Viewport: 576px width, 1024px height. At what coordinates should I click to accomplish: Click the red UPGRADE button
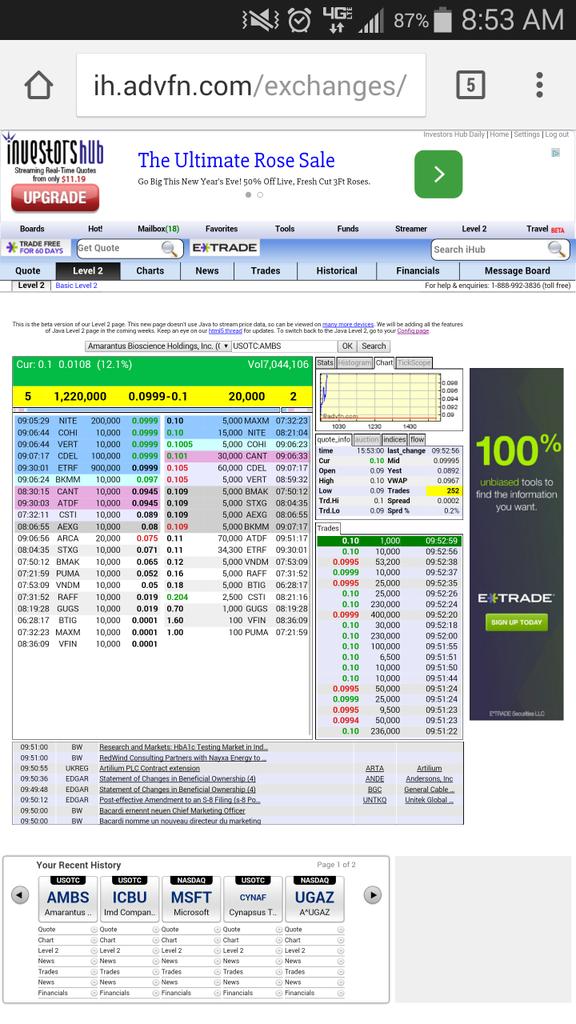(x=55, y=198)
